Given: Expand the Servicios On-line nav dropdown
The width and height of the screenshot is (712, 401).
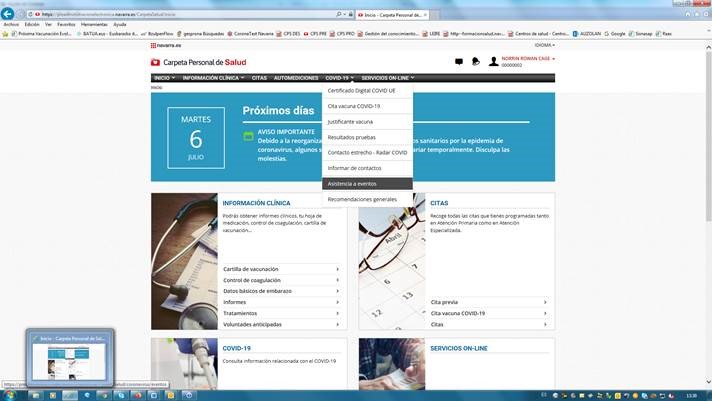Looking at the screenshot, I should tap(387, 77).
